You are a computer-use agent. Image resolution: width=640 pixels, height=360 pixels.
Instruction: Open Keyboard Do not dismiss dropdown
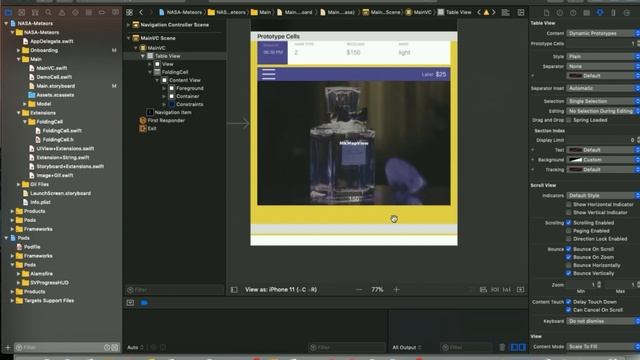[x=603, y=321]
